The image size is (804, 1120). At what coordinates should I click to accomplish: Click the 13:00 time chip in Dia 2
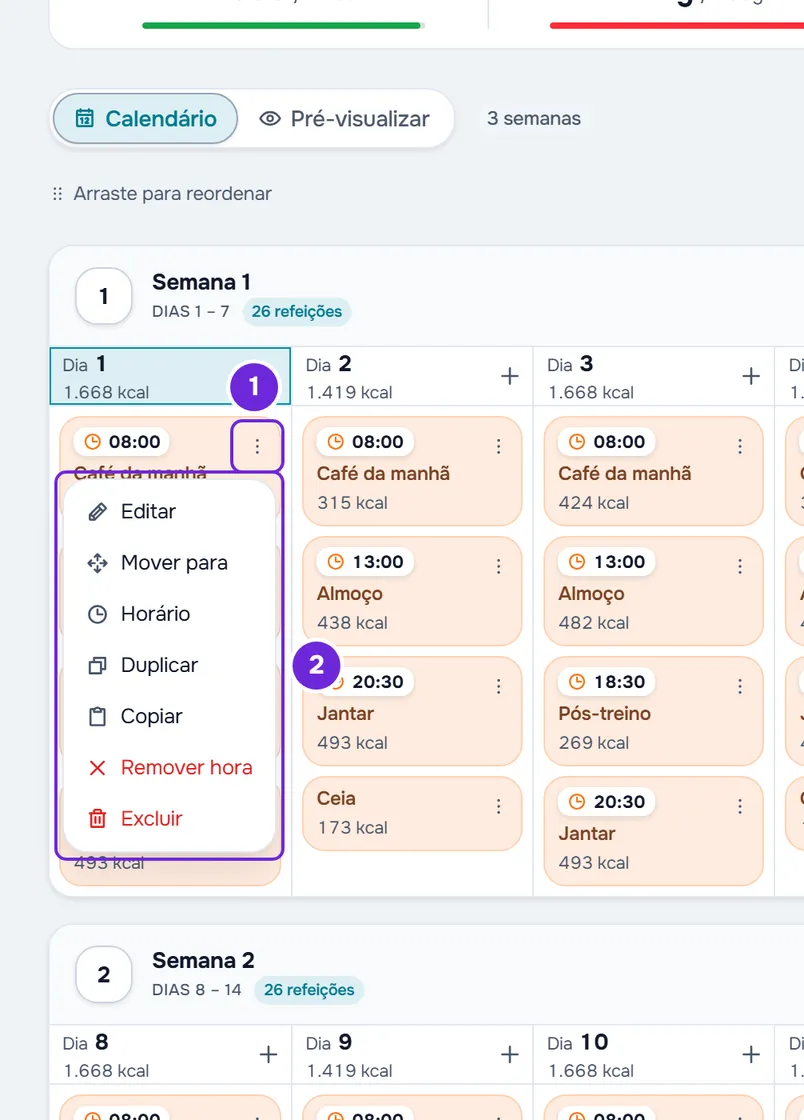tap(365, 561)
